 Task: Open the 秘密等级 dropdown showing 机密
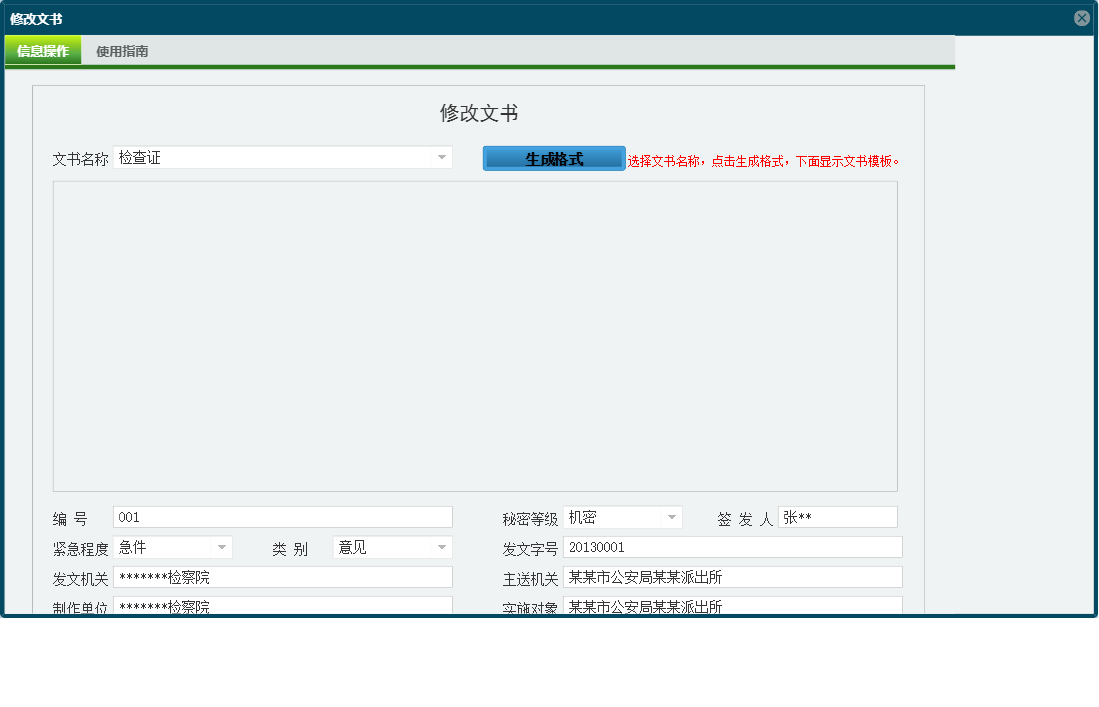coord(671,517)
